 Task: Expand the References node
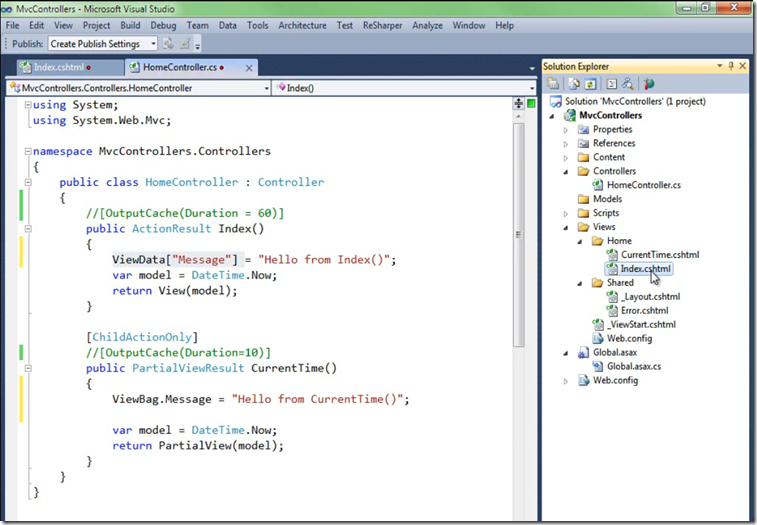click(x=566, y=144)
